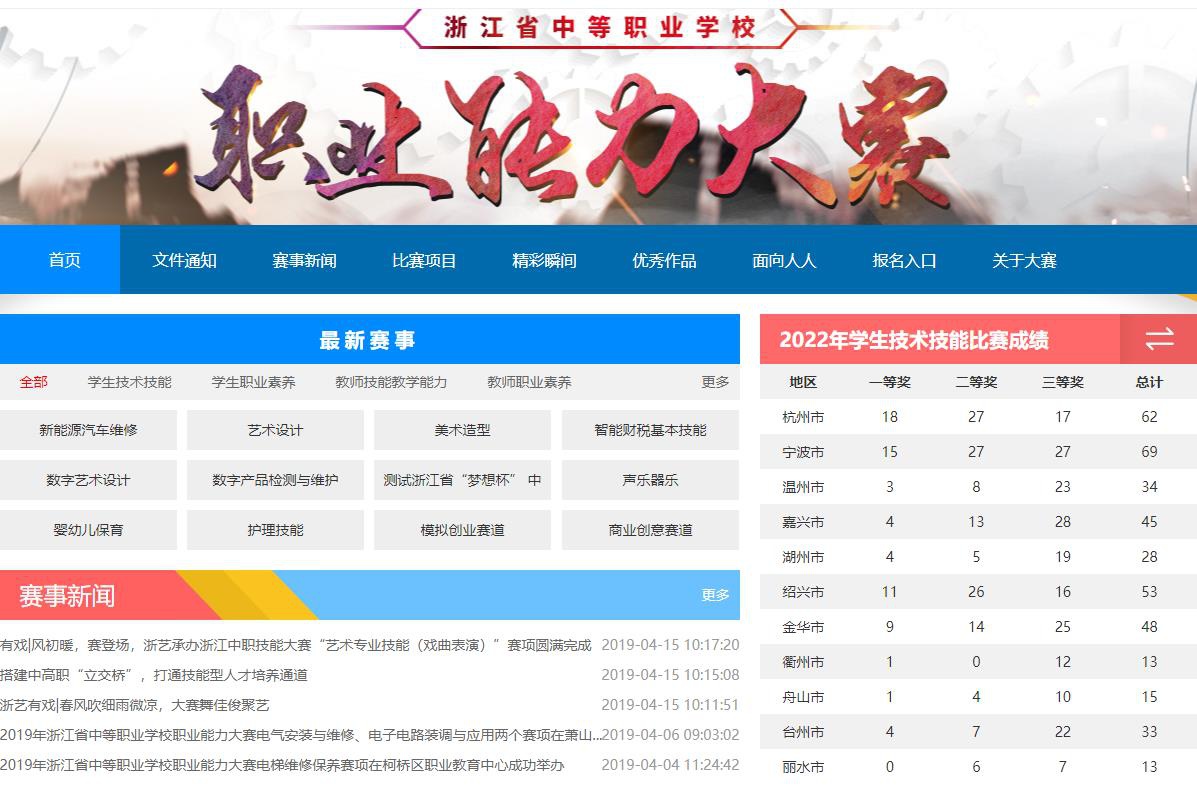Screen dimensions: 1197x808
Task: Open the 商业创意赛道 event
Action: click(x=650, y=530)
